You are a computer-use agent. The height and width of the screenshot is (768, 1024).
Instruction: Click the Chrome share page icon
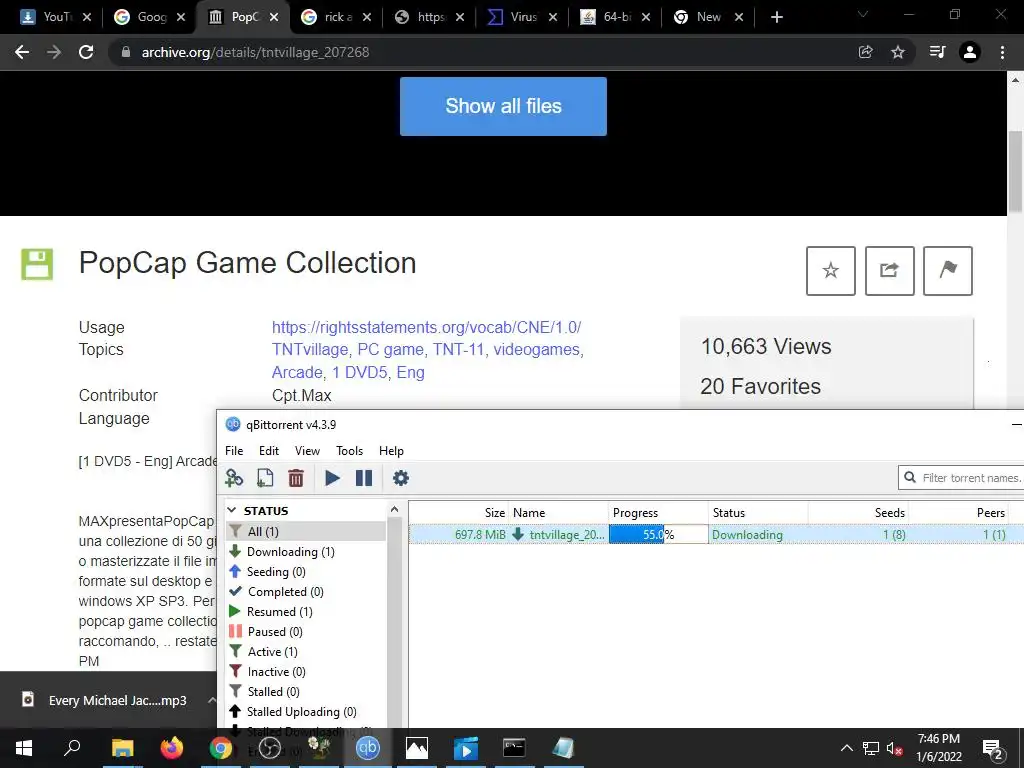pyautogui.click(x=865, y=52)
